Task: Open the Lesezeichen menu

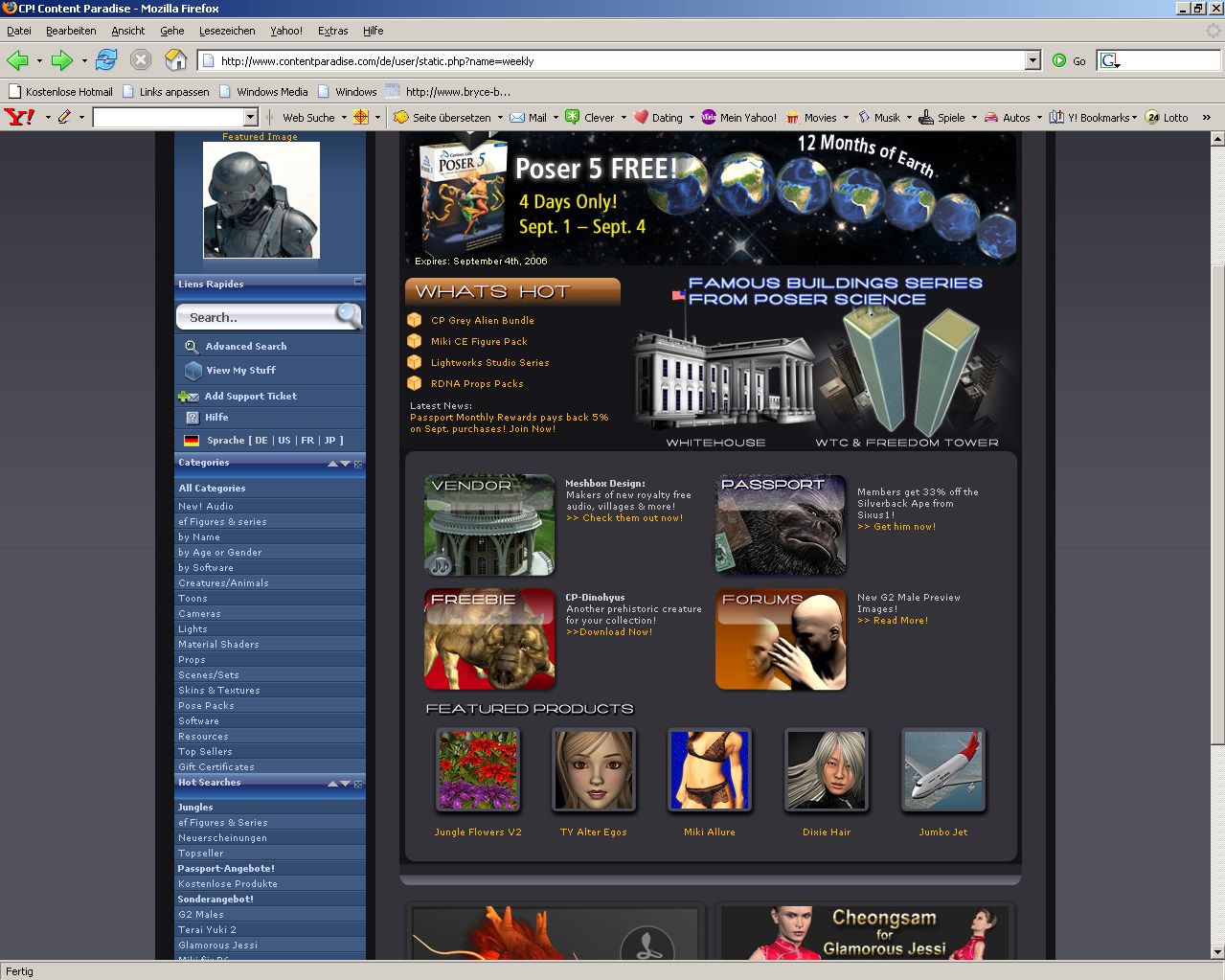Action: (x=227, y=31)
